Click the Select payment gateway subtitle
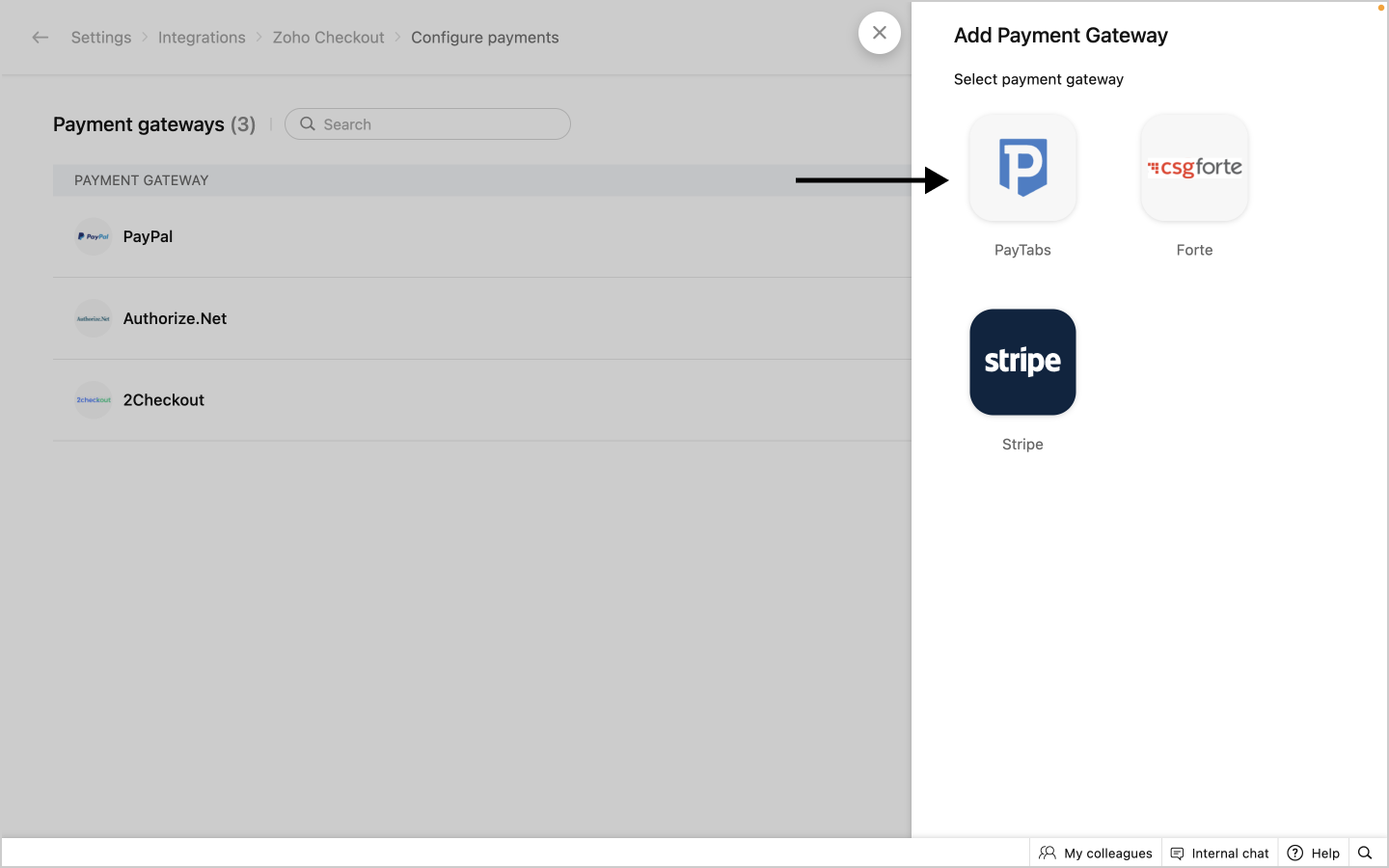Image resolution: width=1389 pixels, height=868 pixels. coord(1039,79)
